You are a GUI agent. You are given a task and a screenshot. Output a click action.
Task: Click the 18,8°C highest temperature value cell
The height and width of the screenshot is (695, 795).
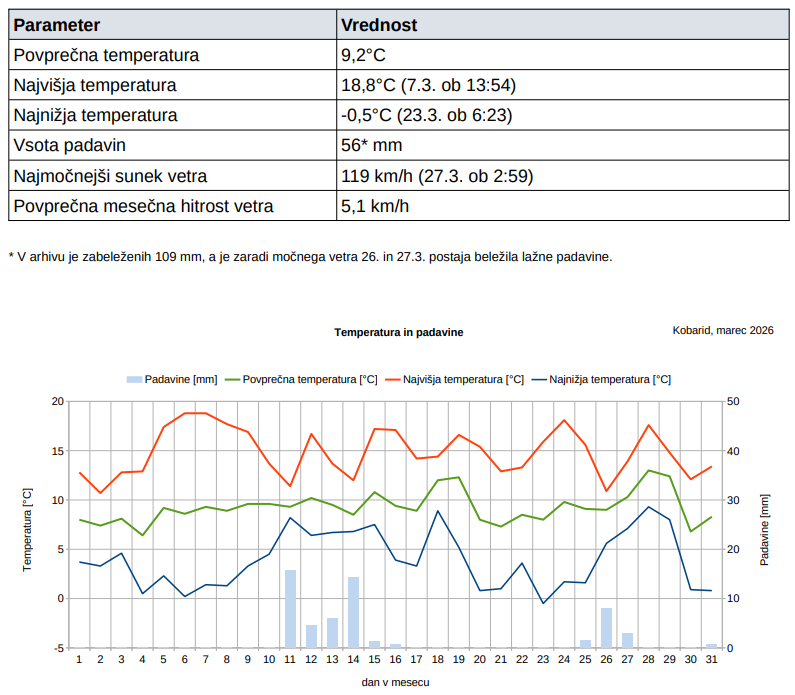pyautogui.click(x=428, y=85)
